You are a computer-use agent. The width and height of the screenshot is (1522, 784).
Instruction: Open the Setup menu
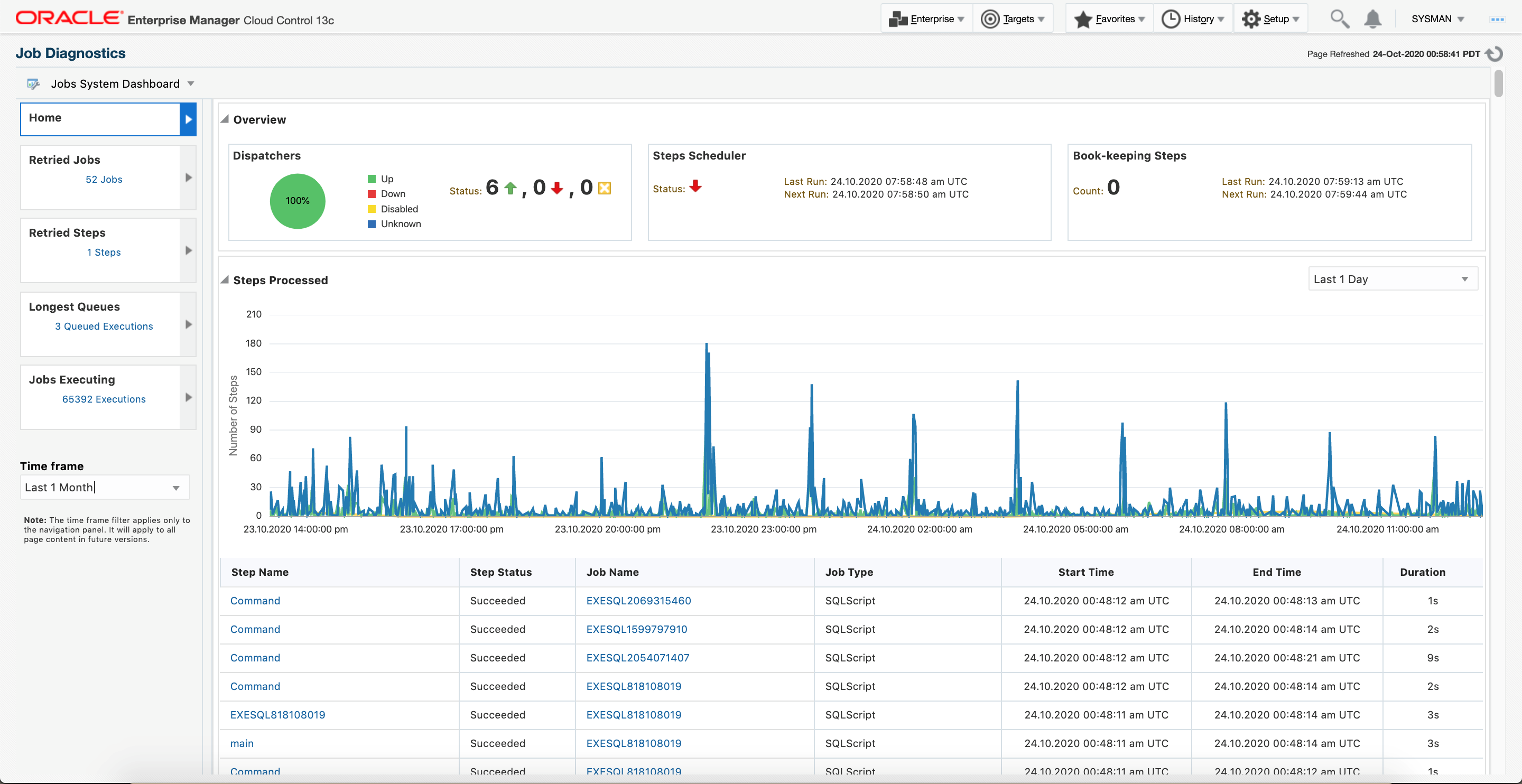click(1270, 19)
